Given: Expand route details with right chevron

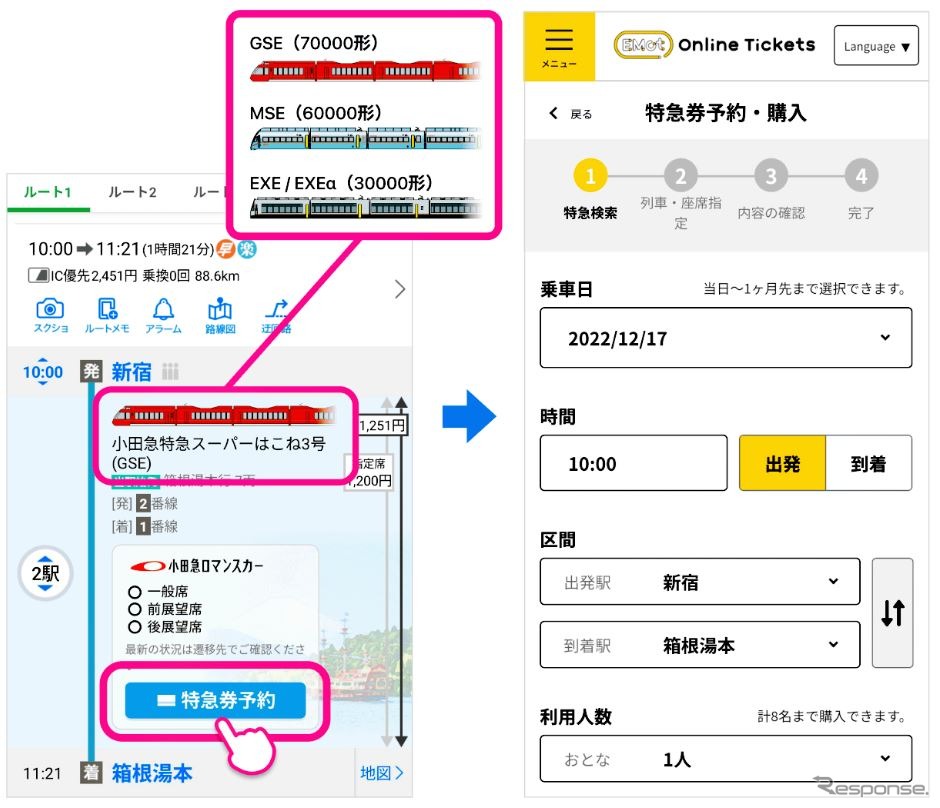Looking at the screenshot, I should point(400,290).
